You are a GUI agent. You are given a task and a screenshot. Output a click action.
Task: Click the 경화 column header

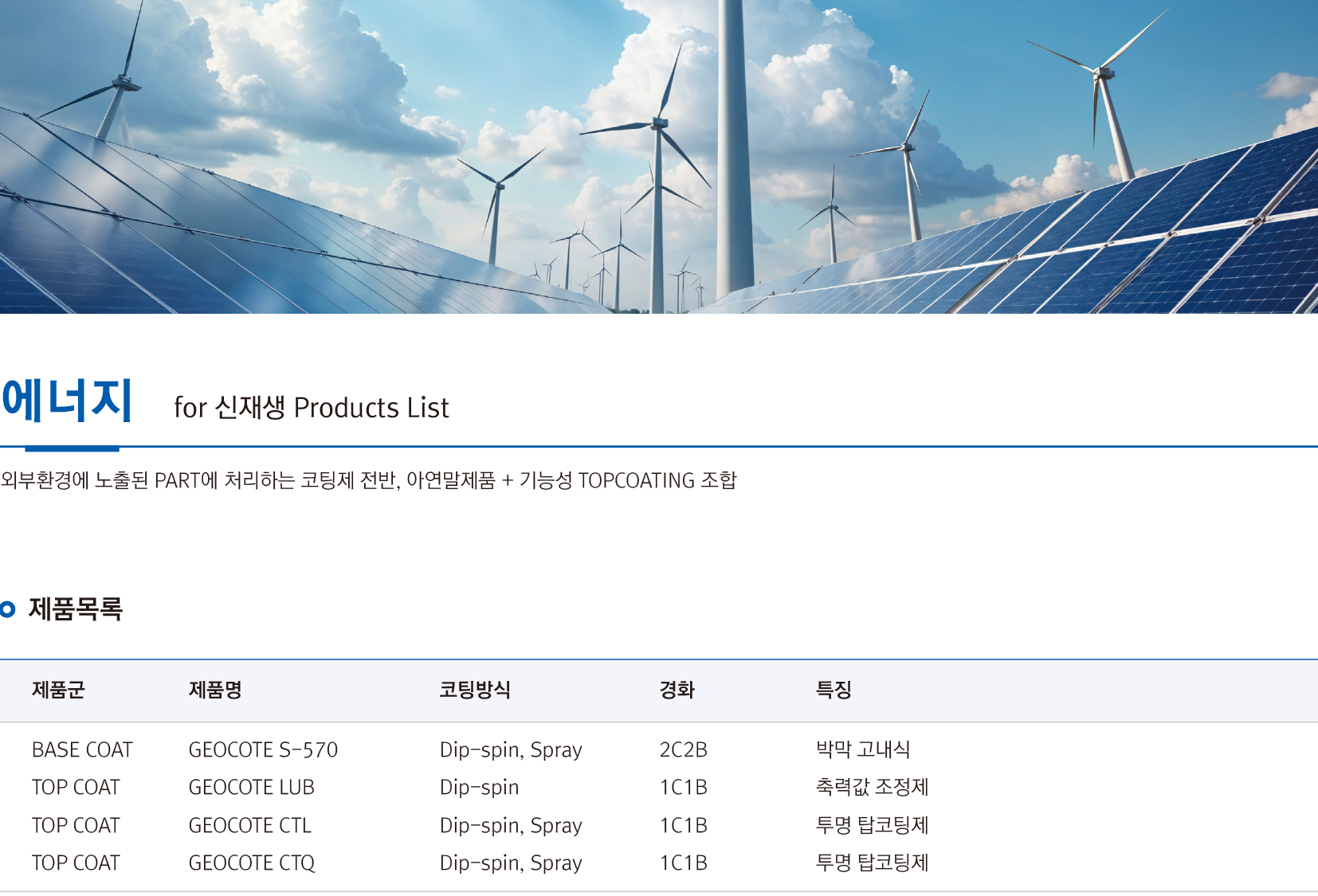(677, 690)
